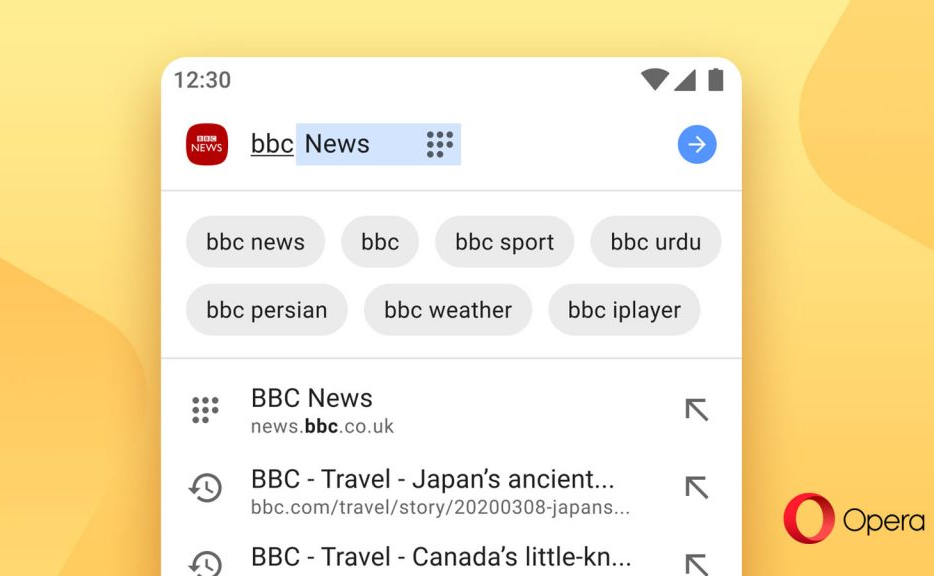
Task: Fill the query using the arrow on the BBC News row
Action: [696, 410]
